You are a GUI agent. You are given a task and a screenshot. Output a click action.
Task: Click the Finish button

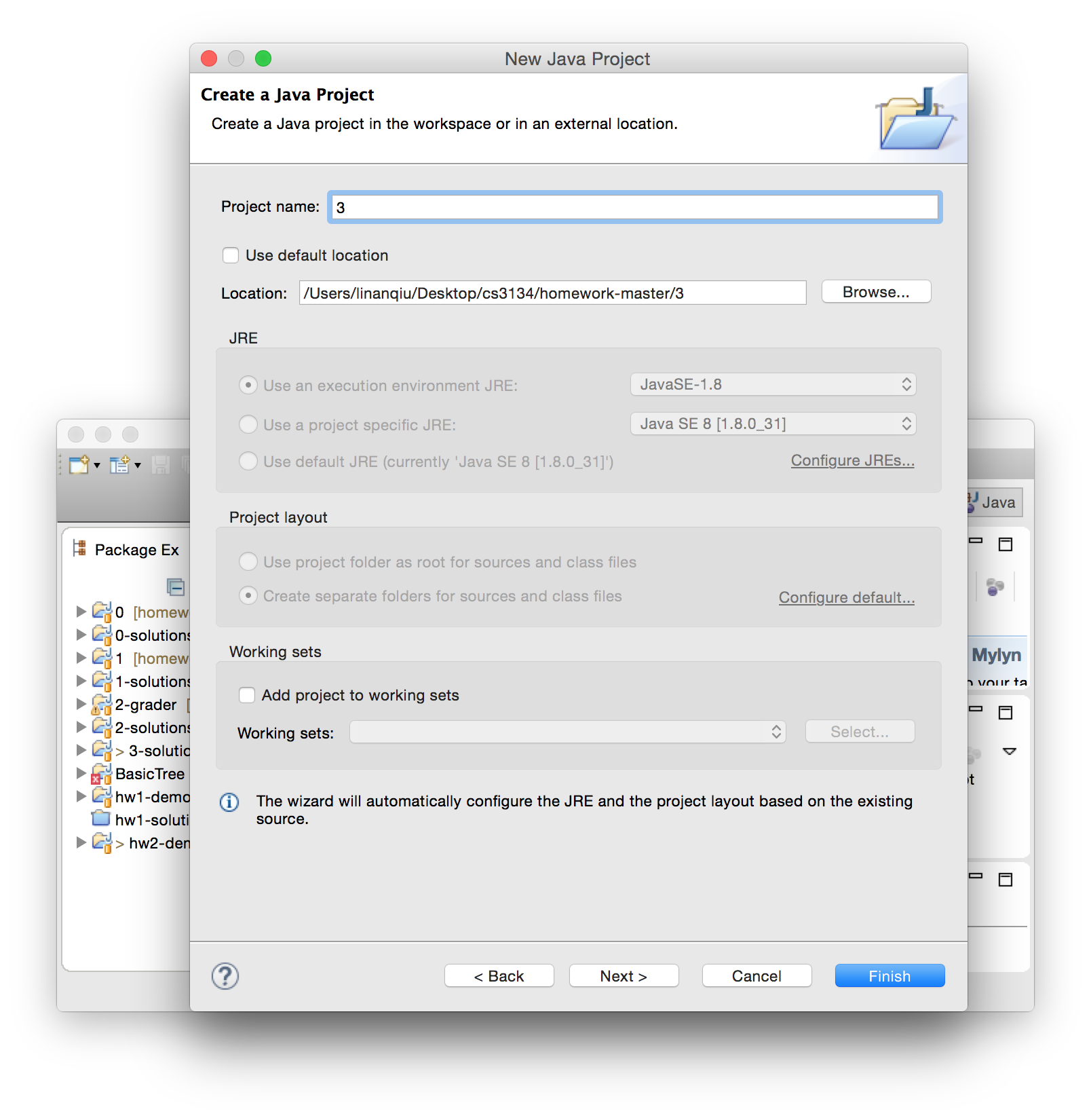889,976
